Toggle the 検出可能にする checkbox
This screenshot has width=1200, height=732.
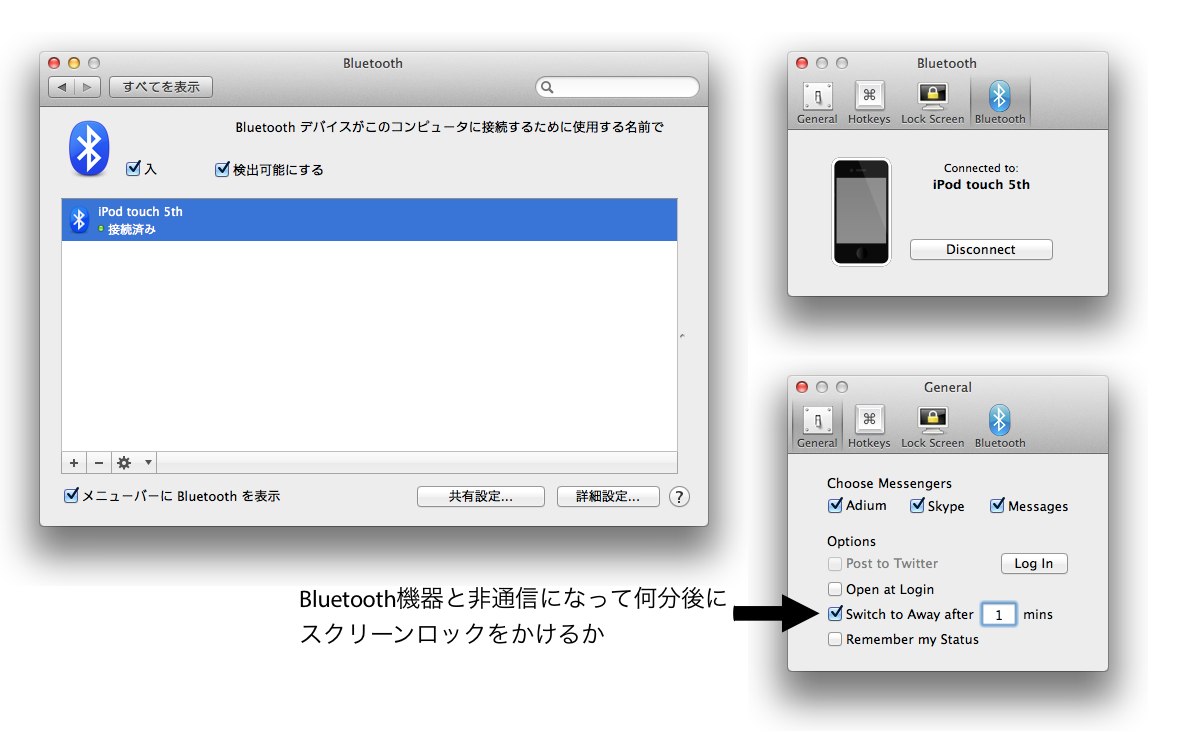[222, 169]
